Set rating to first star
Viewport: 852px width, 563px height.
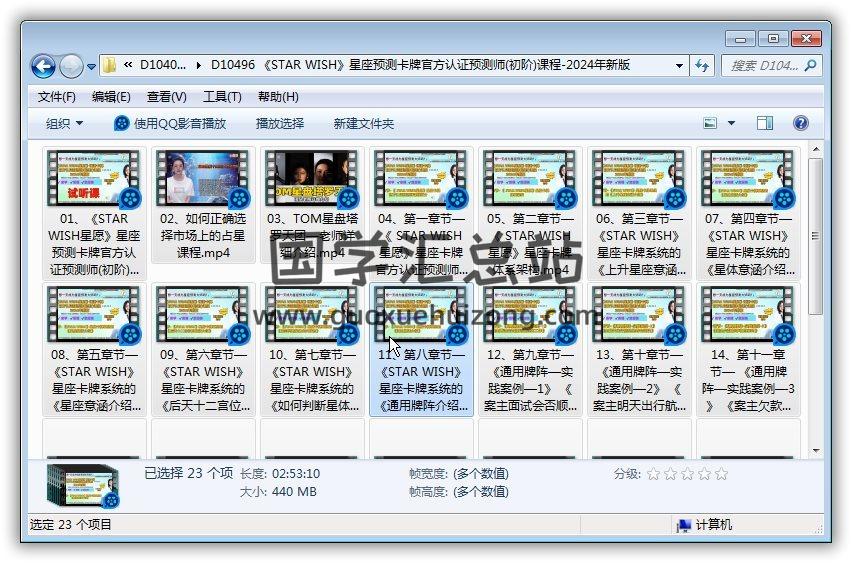click(653, 474)
